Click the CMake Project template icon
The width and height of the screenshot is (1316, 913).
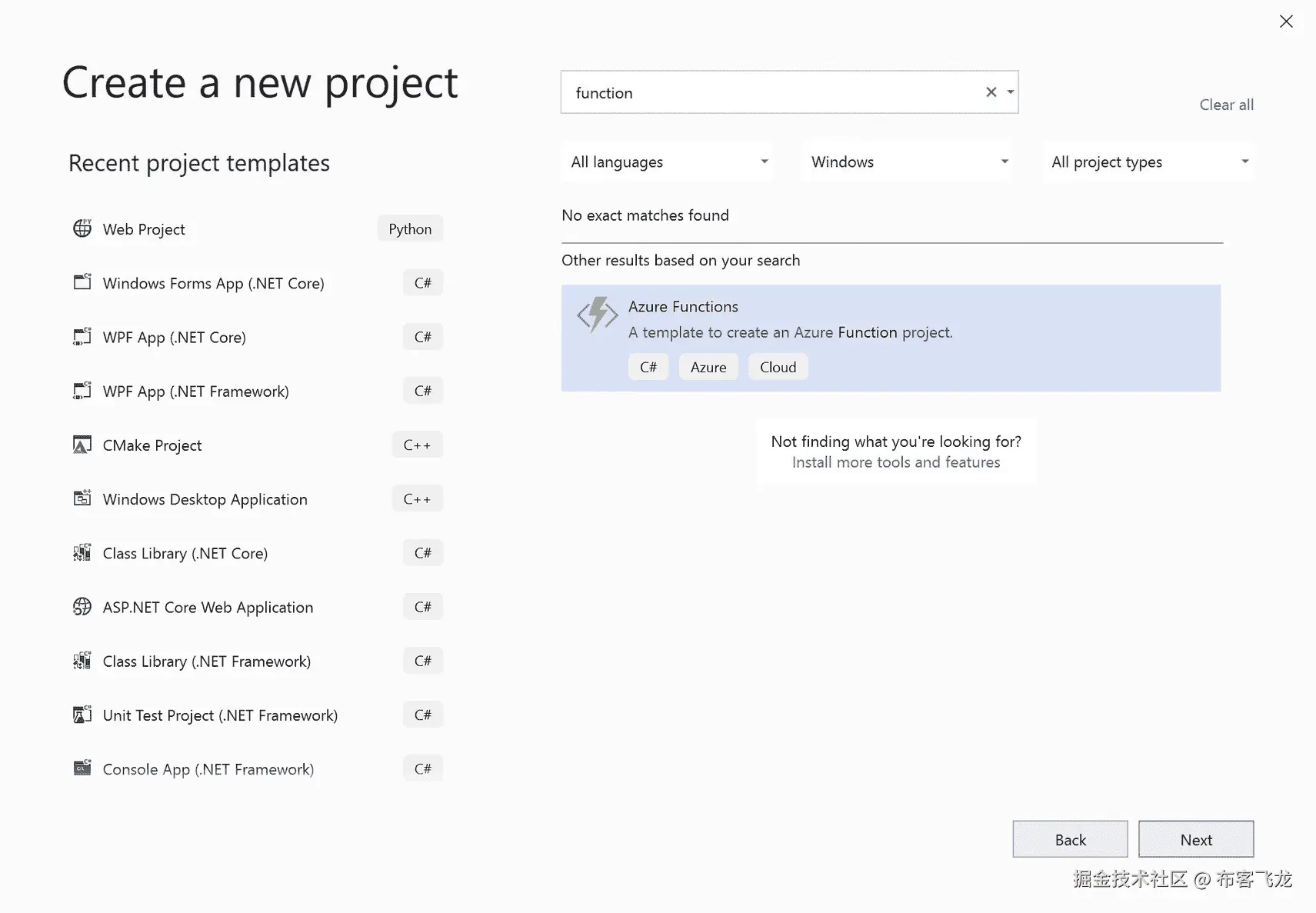[82, 445]
